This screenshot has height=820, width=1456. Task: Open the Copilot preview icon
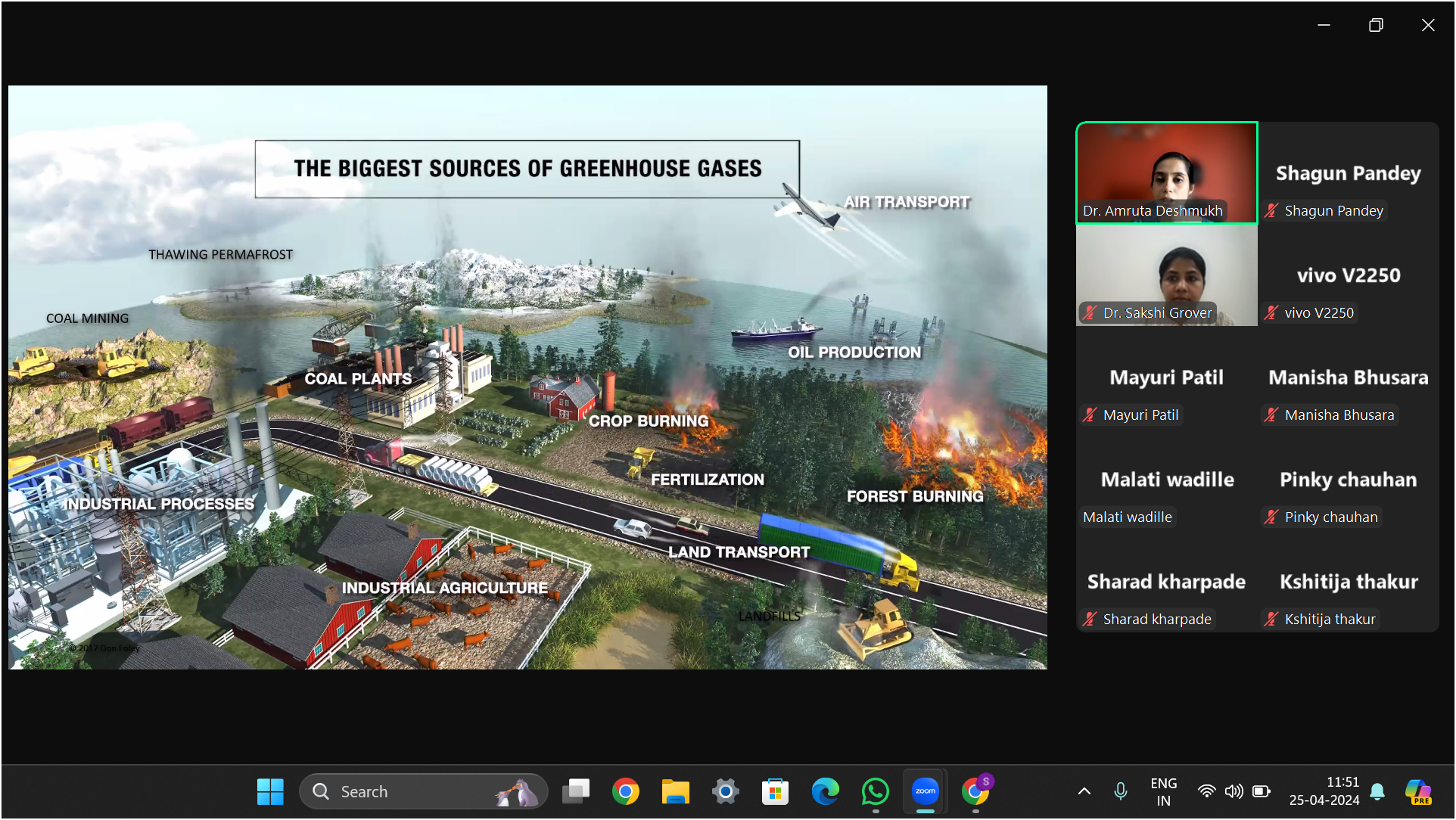[1418, 791]
